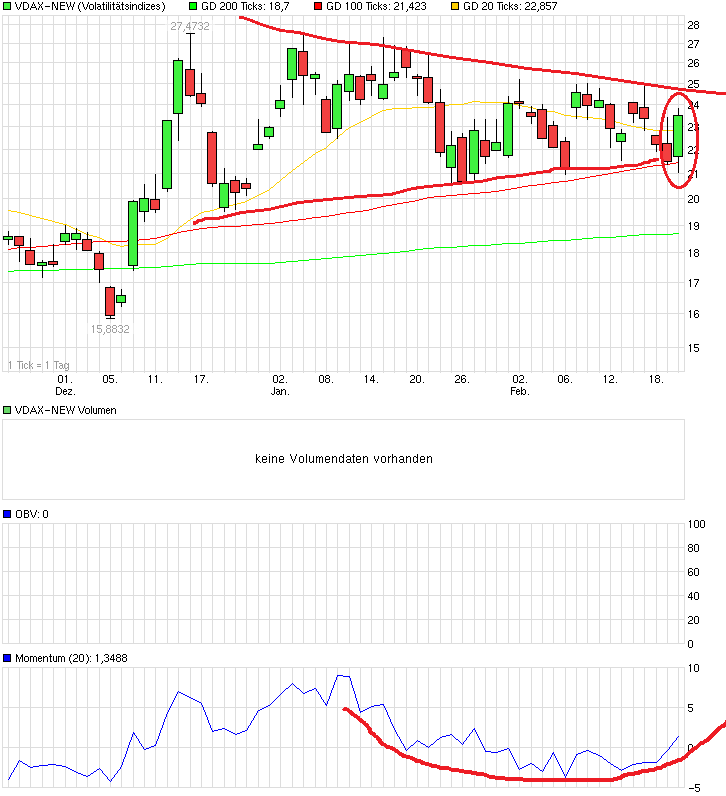Click the OBV axis value 100
The height and width of the screenshot is (796, 726).
pos(696,524)
